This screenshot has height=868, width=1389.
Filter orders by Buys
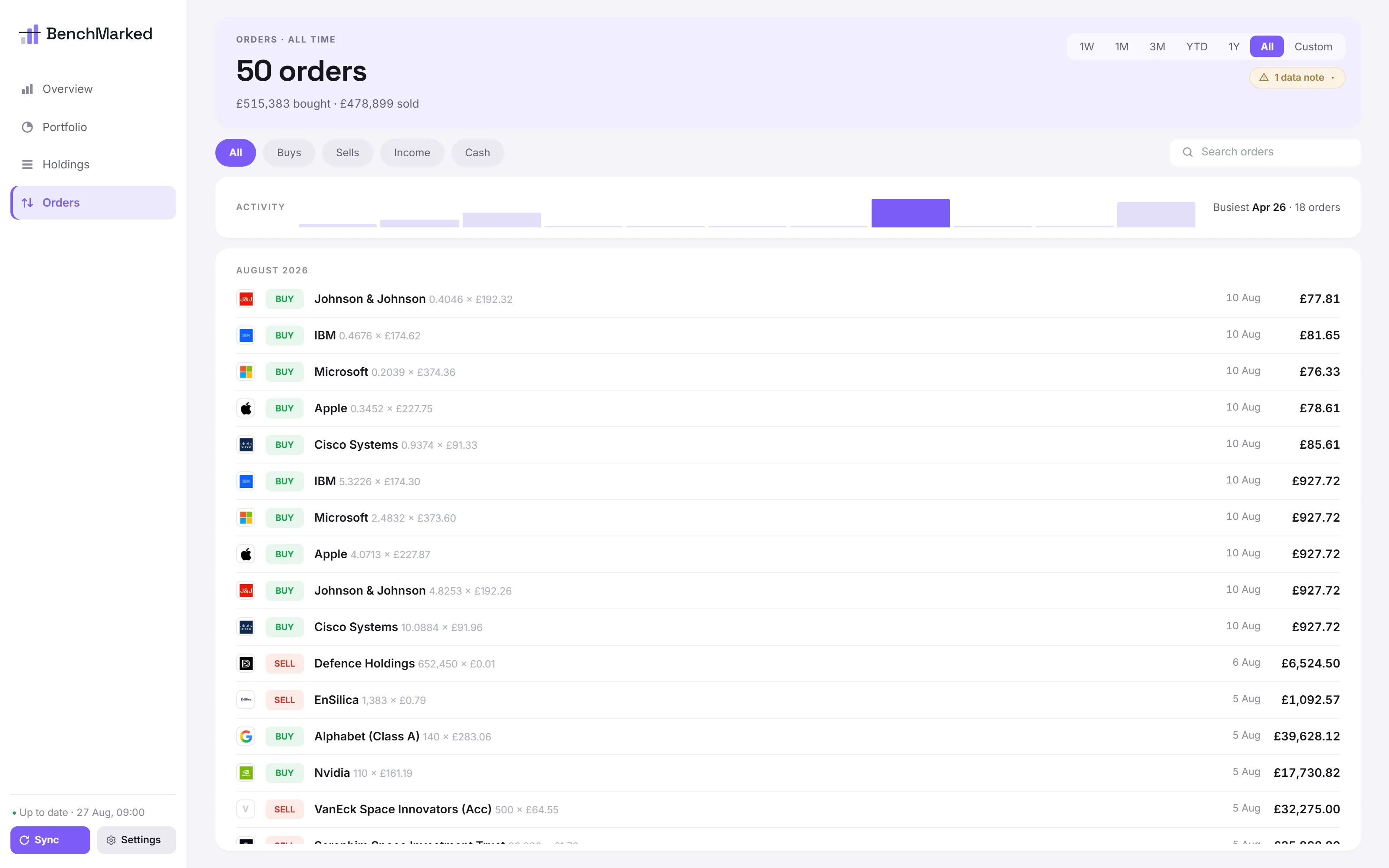click(x=289, y=153)
